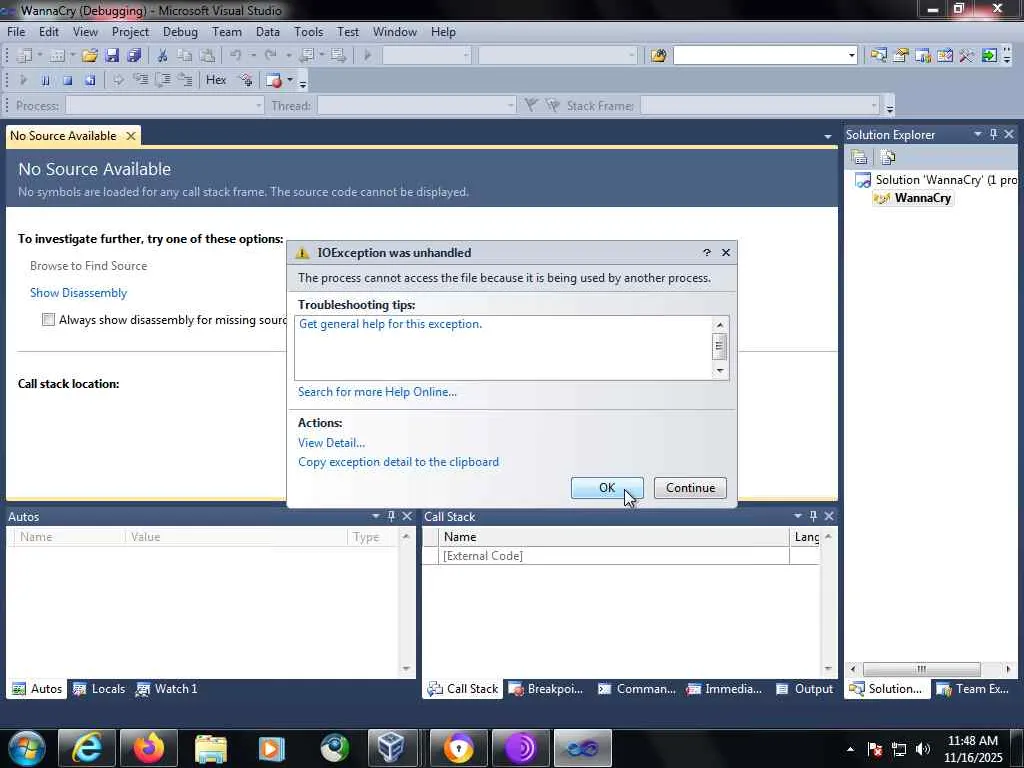Click the Properties icon in Solution Explorer
This screenshot has width=1024, height=768.
pos(859,157)
